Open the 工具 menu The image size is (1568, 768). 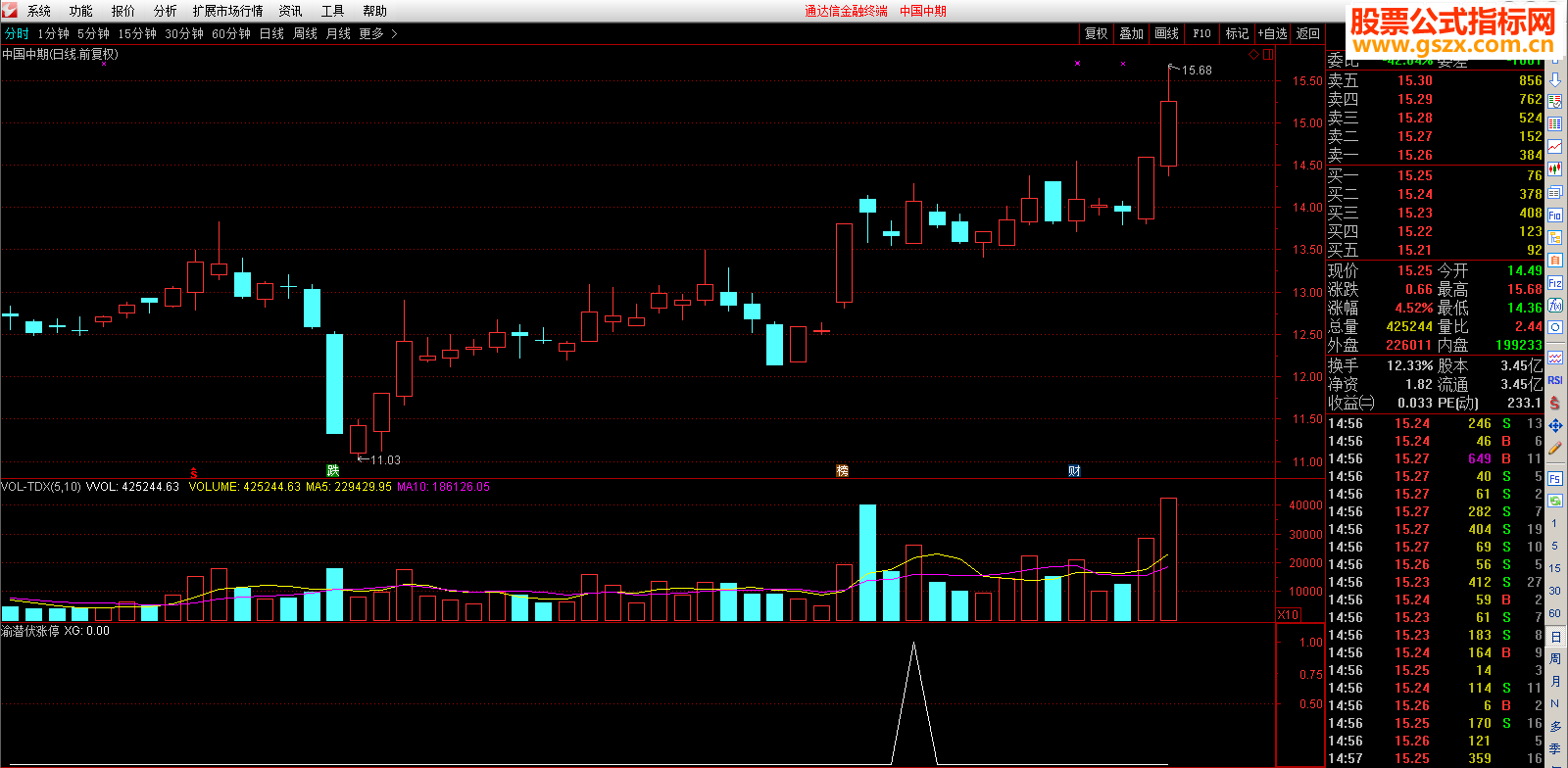click(x=333, y=11)
